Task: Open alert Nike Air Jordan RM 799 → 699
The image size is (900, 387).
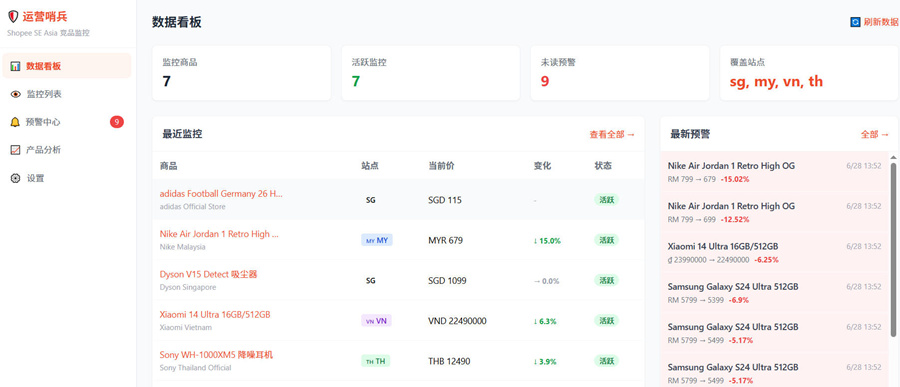Action: pos(775,212)
